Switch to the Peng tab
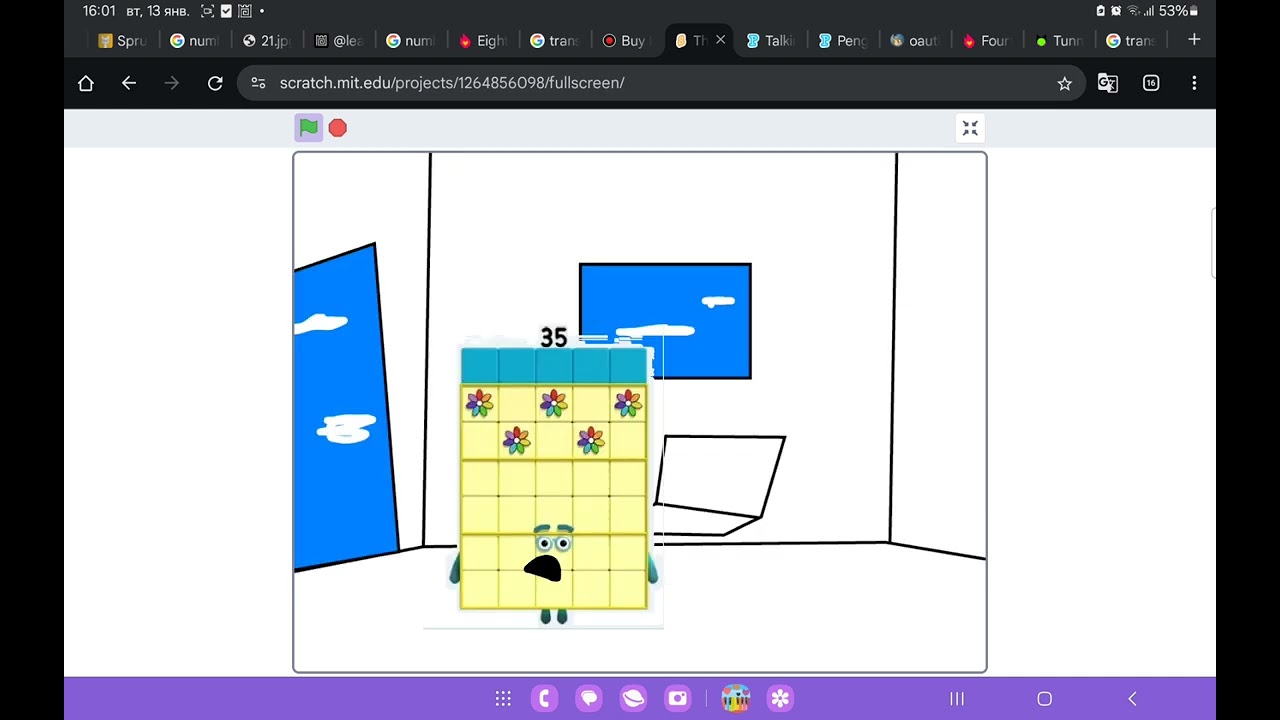The width and height of the screenshot is (1280, 720). click(x=843, y=41)
